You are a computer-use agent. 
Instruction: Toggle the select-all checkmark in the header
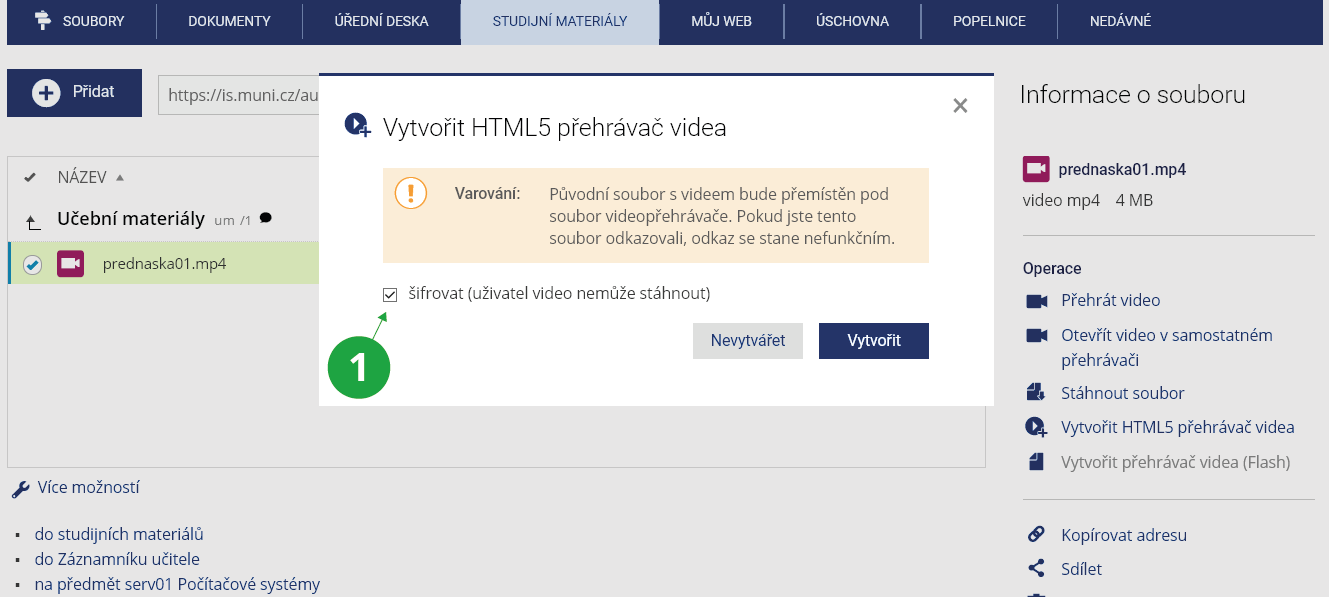tap(30, 178)
